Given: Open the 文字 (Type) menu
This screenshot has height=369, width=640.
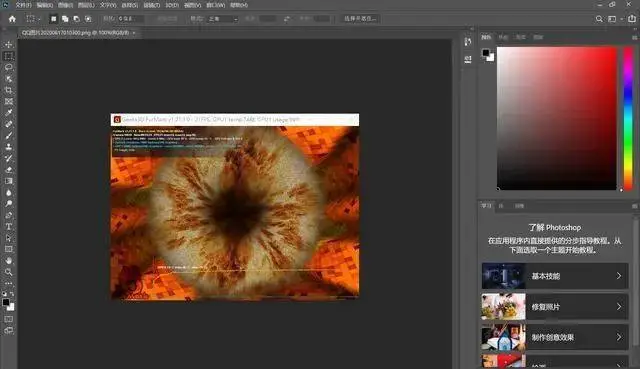Looking at the screenshot, I should pyautogui.click(x=108, y=5).
